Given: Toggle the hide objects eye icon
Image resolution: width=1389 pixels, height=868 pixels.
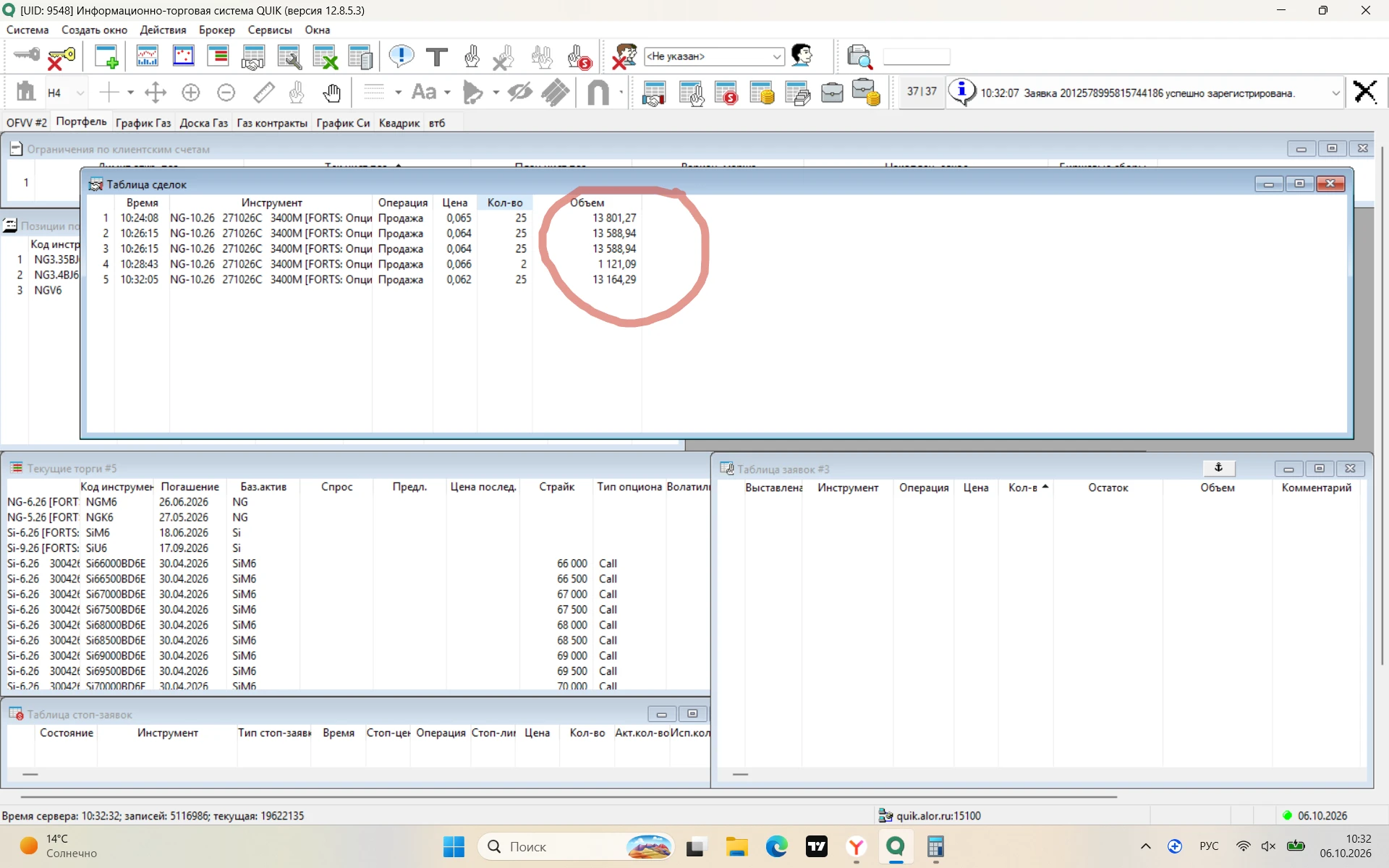Looking at the screenshot, I should click(520, 93).
